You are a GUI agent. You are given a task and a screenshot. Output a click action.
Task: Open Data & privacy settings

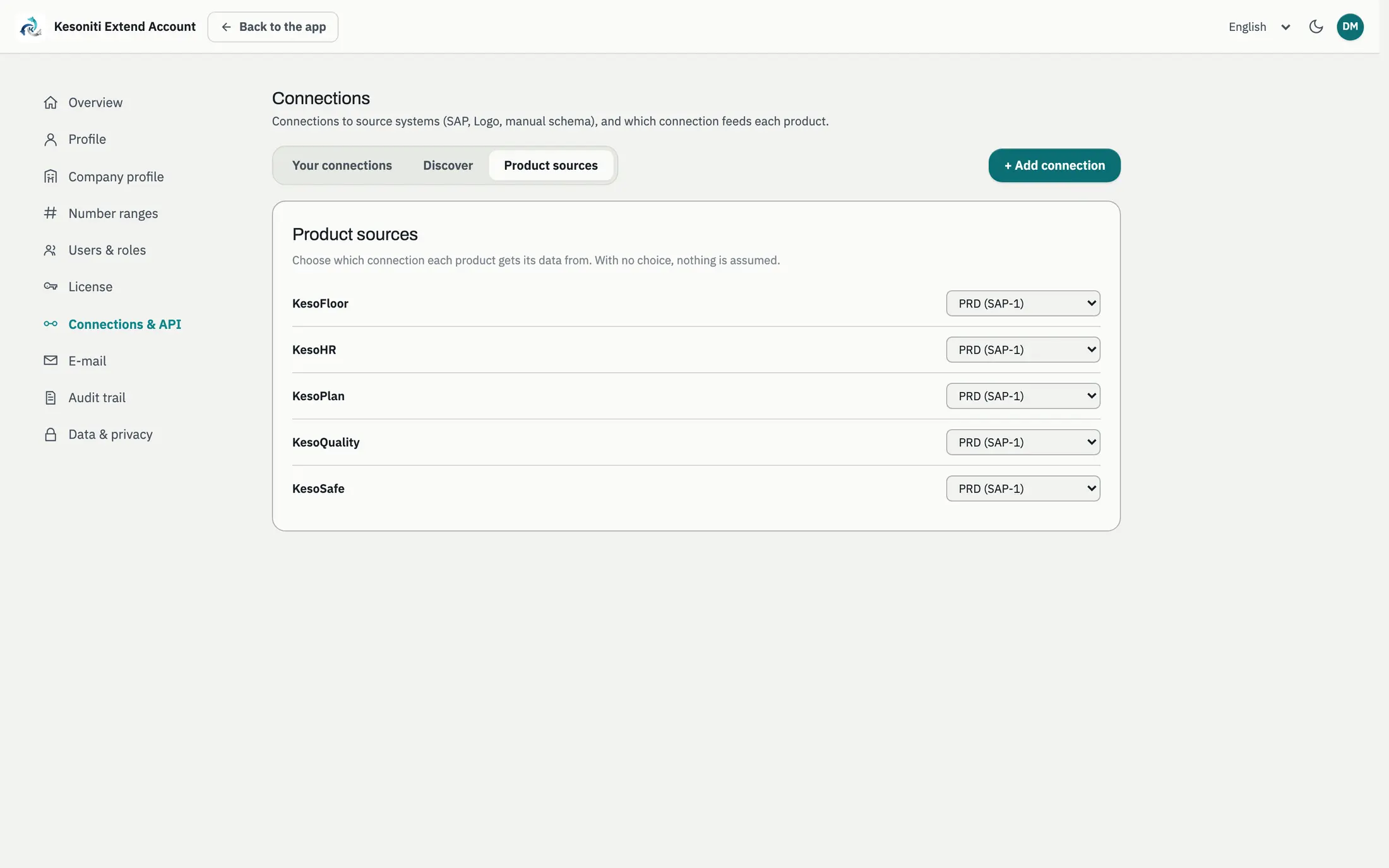pos(110,434)
